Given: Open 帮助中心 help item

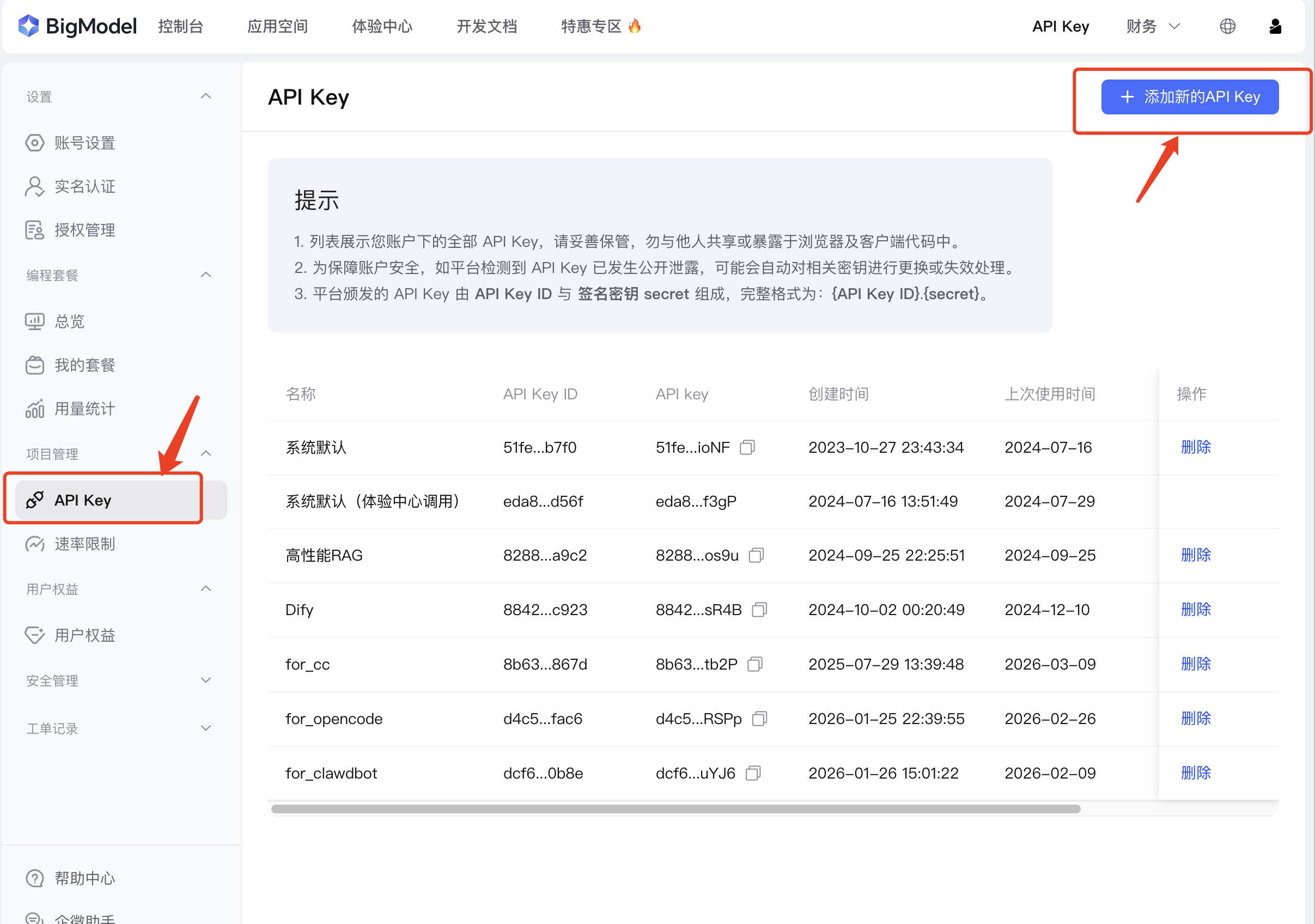Looking at the screenshot, I should [x=84, y=878].
